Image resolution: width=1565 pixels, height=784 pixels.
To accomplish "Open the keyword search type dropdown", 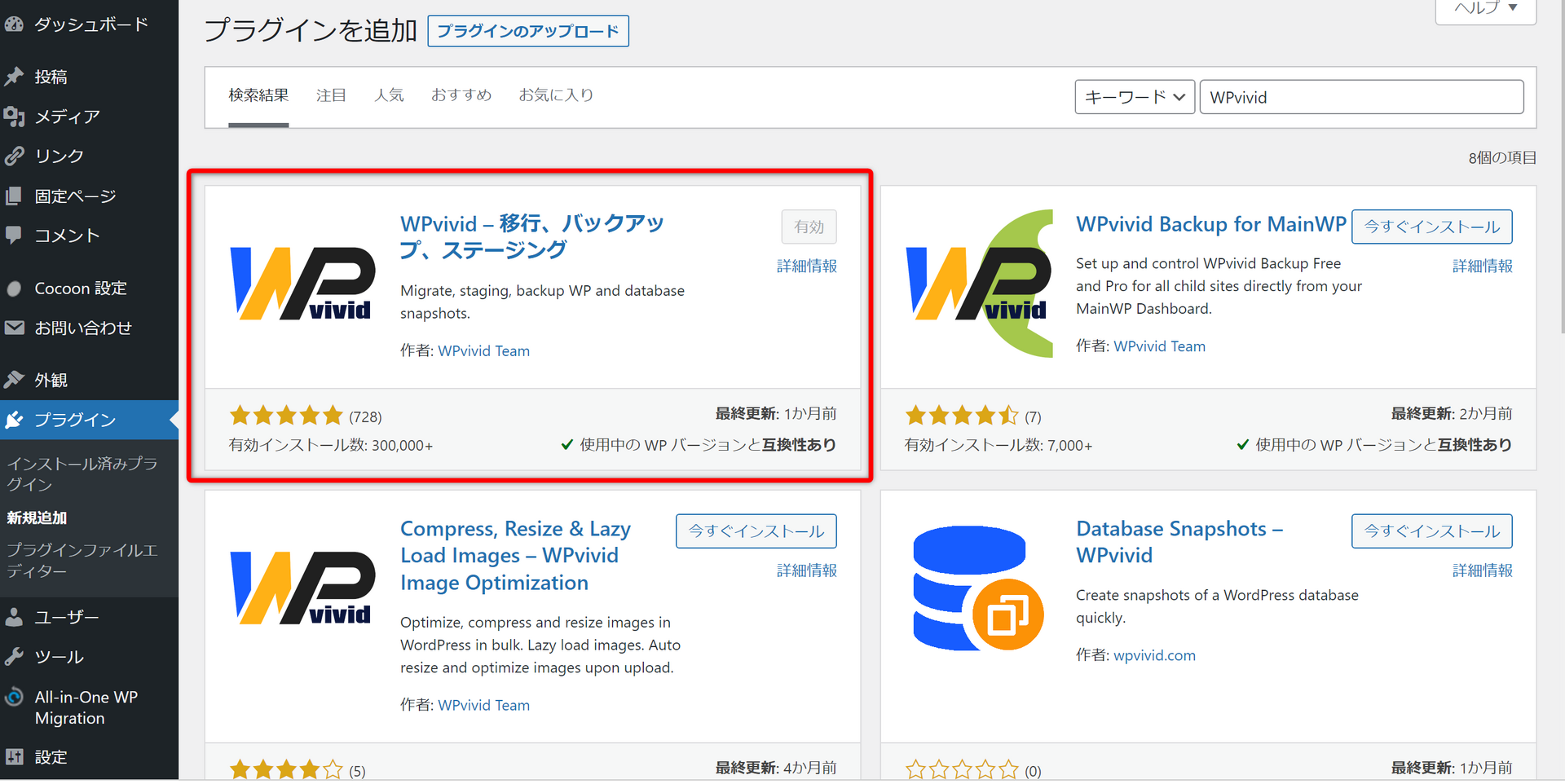I will tap(1134, 97).
